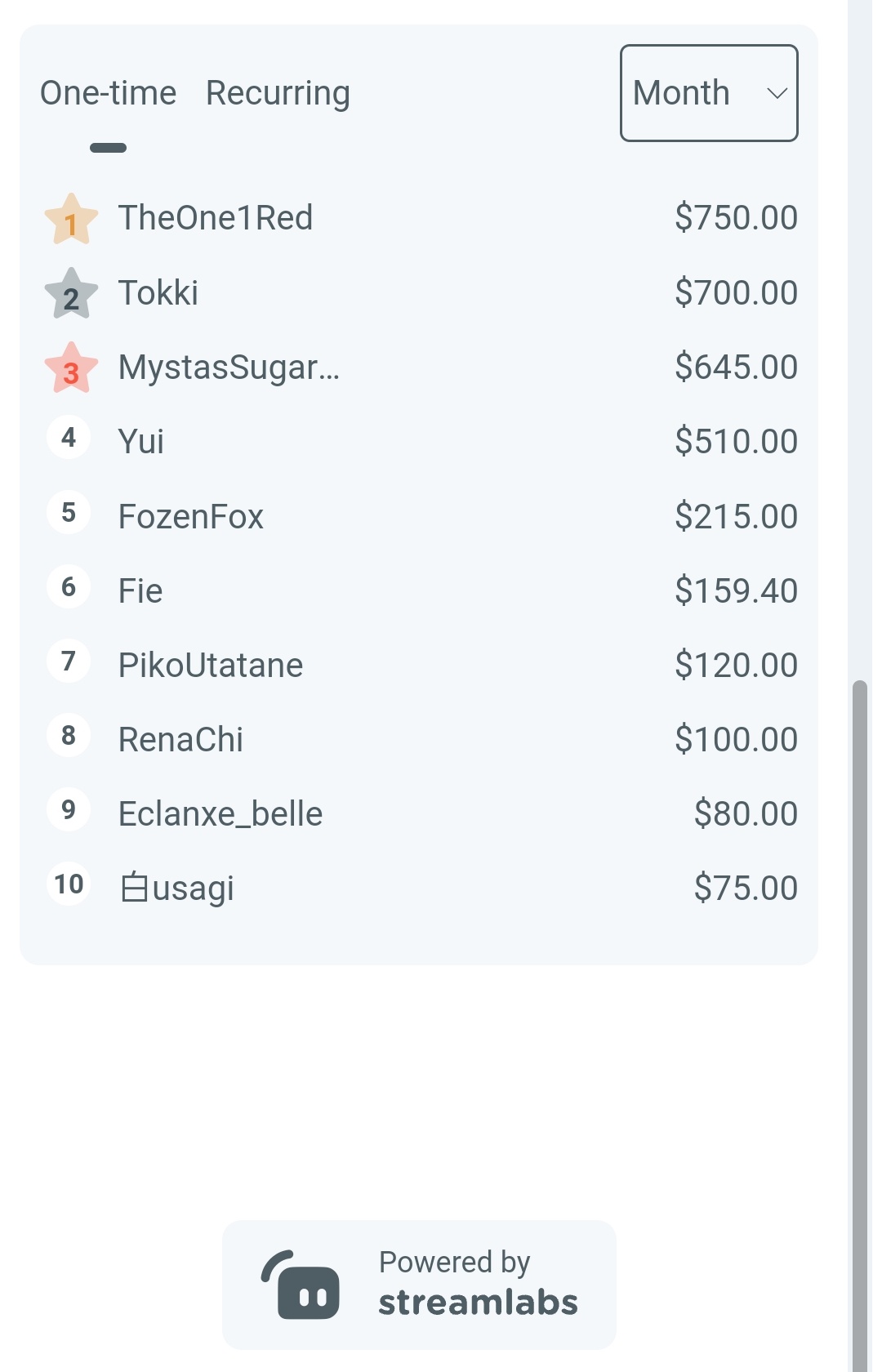Screen dimensions: 882x1372
Task: Click the Streamlabs logo icon
Action: click(x=301, y=1285)
